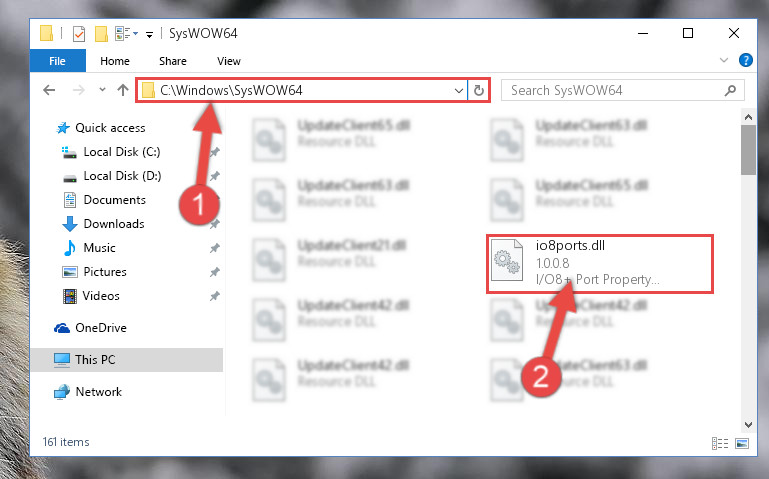Expand the ribbon chevron
Viewport: 769px width, 479px height.
723,60
